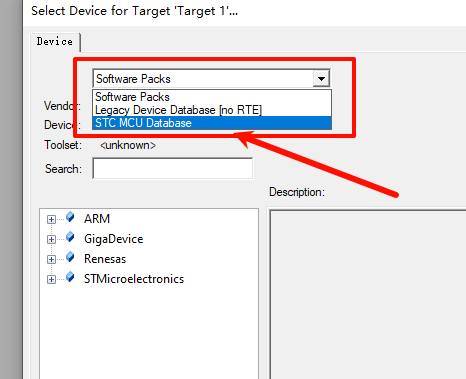This screenshot has height=379, width=466.
Task: Click the Search input field
Action: pyautogui.click(x=173, y=168)
